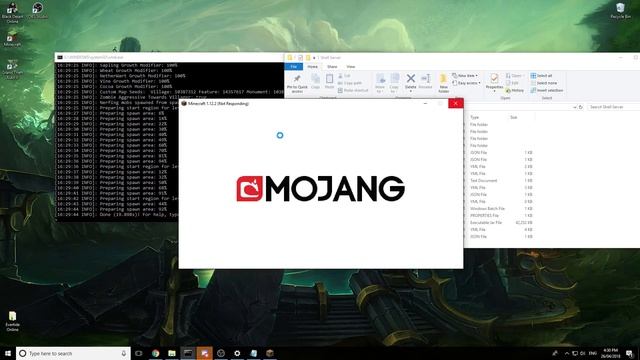Click Copy path in Explorer ribbon
Viewport: 640px width, 360px height.
pyautogui.click(x=350, y=83)
